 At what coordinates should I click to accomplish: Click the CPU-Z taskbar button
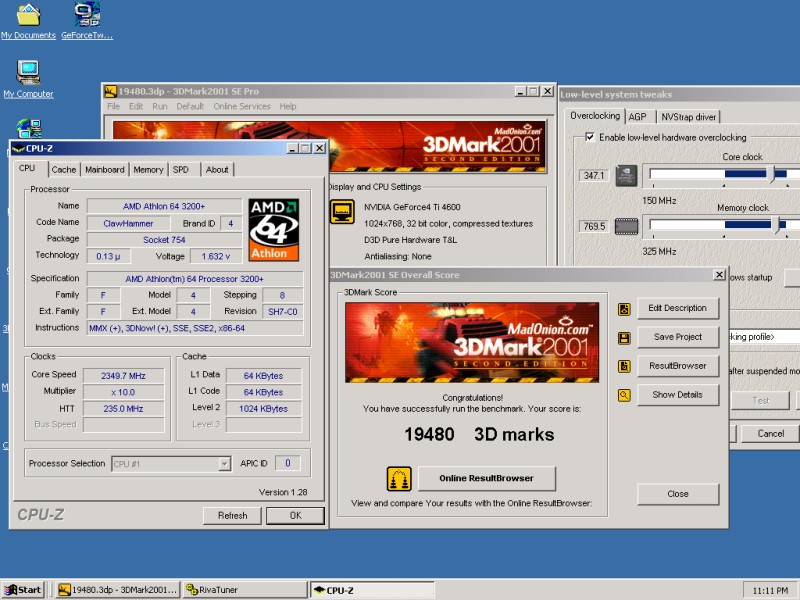pos(372,590)
